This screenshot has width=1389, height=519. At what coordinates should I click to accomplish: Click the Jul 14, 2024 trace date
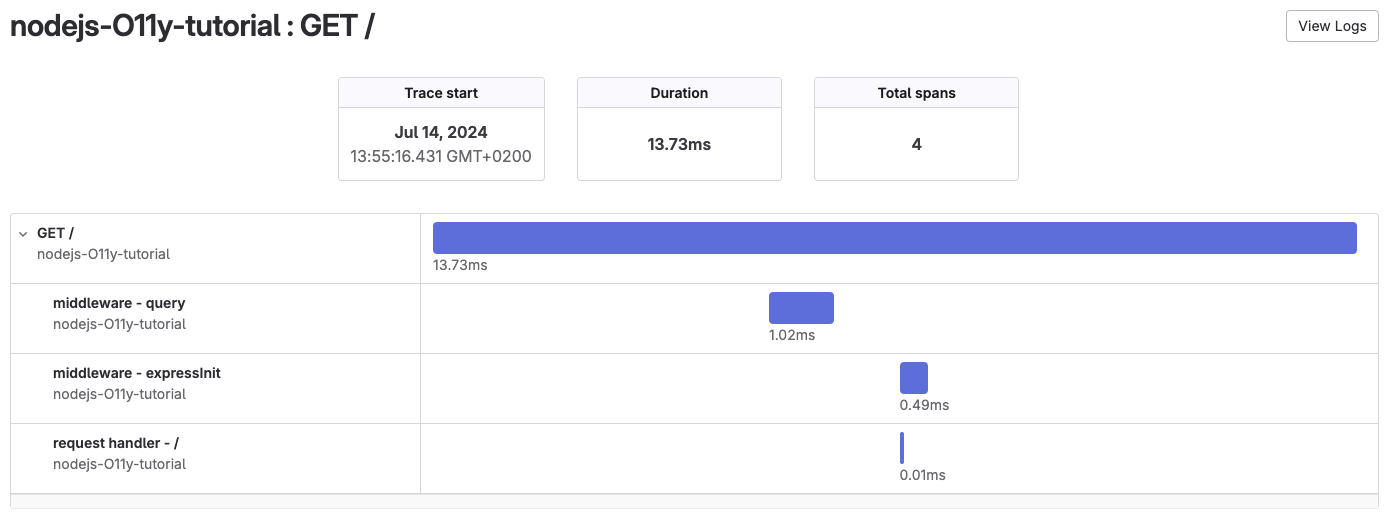[x=441, y=133]
